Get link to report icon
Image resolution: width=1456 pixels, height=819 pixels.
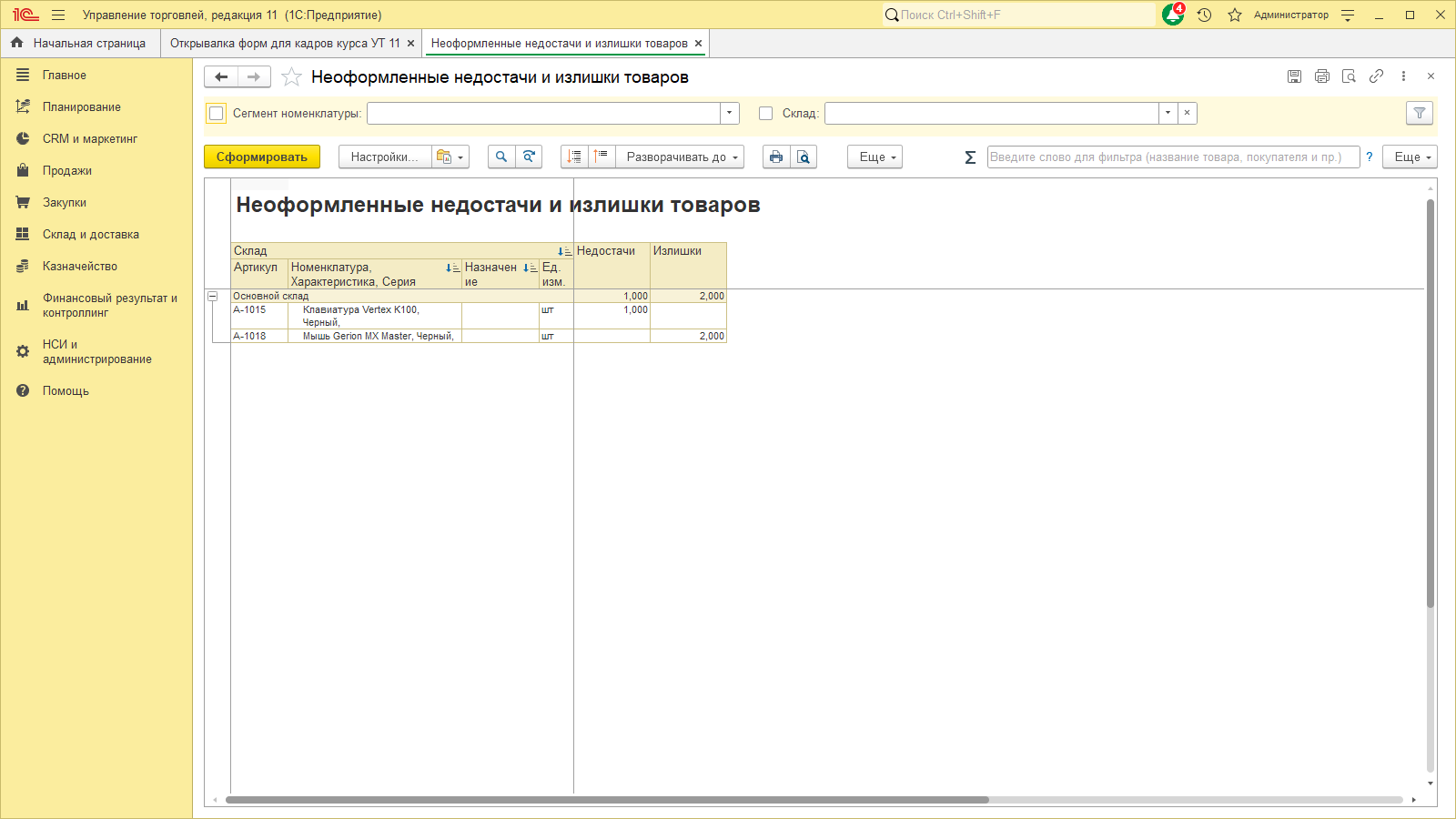tap(1377, 76)
